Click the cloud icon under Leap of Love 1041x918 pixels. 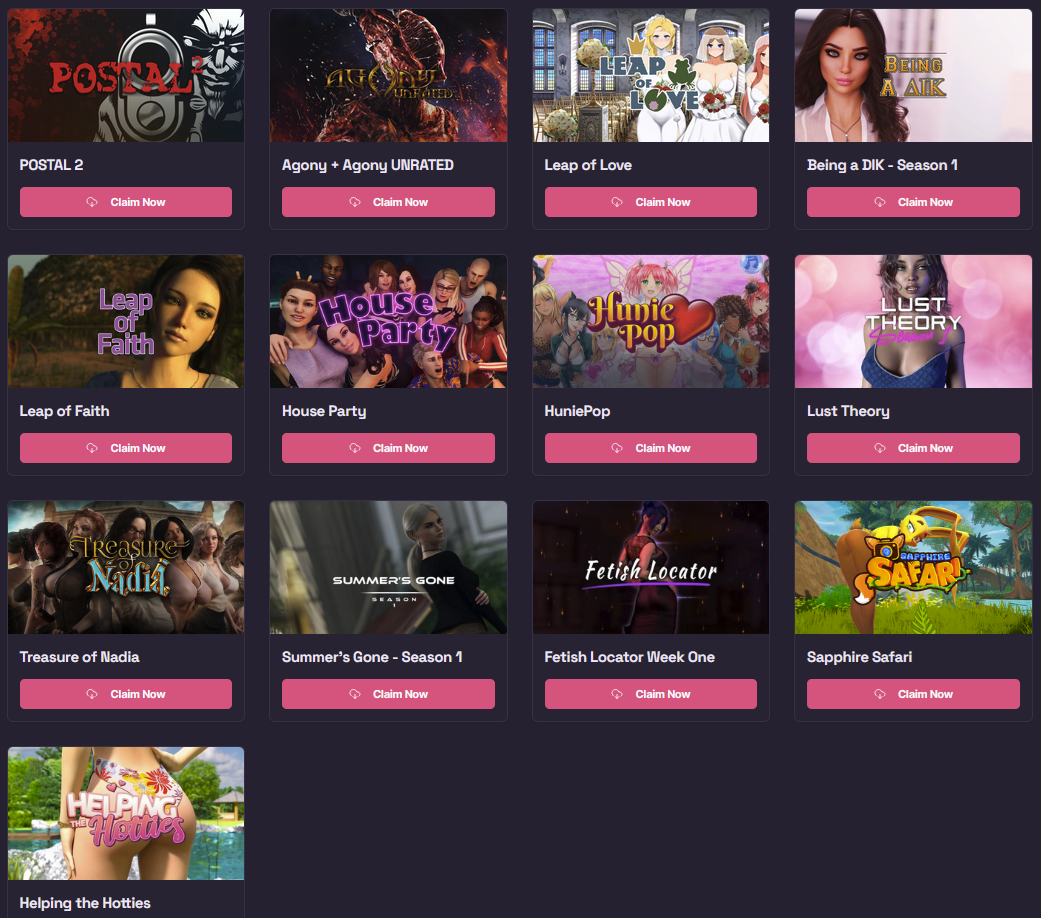[617, 202]
